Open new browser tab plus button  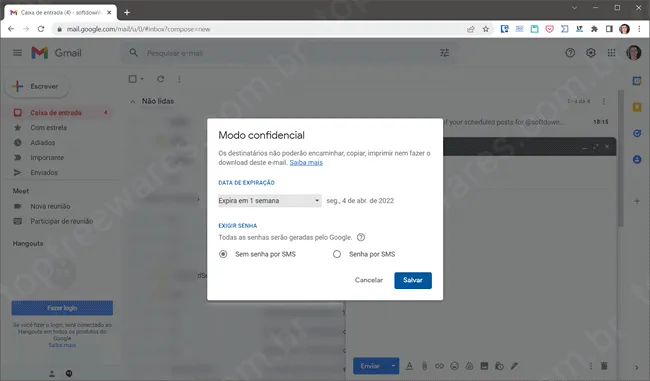[127, 12]
